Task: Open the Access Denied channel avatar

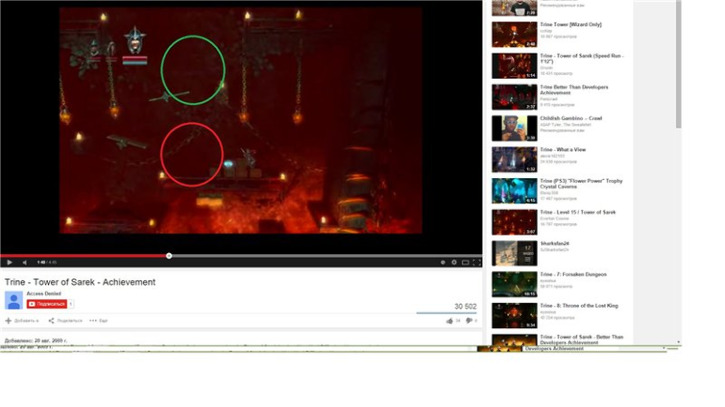Action: (13, 300)
